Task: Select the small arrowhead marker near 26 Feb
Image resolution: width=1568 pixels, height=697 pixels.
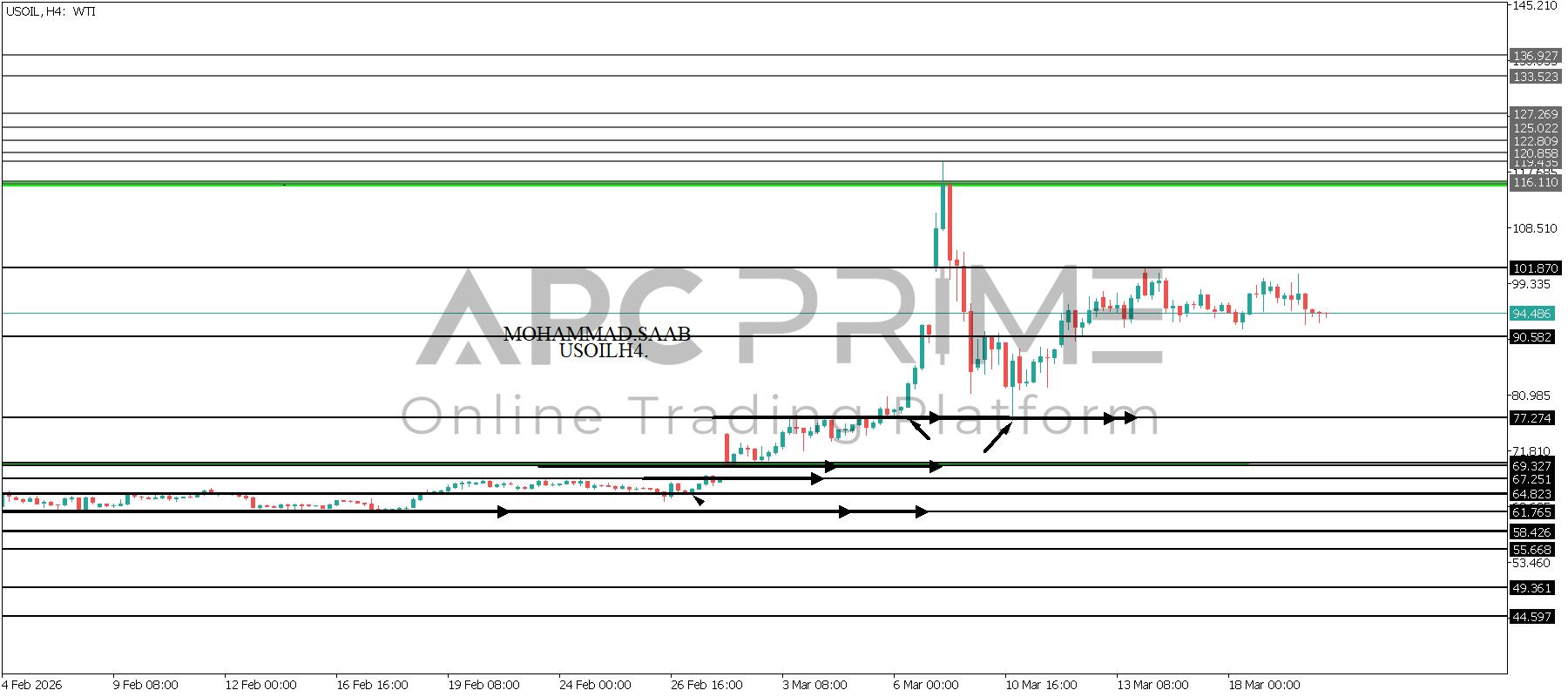Action: point(698,500)
